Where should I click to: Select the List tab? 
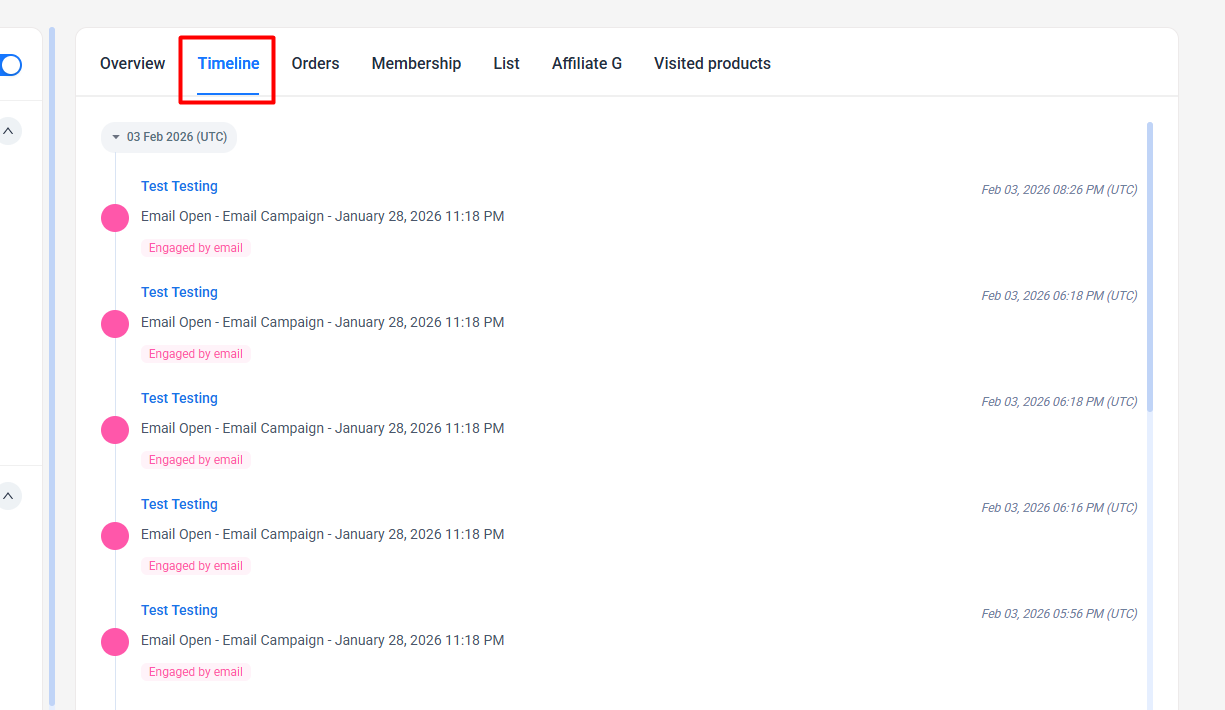[x=506, y=64]
